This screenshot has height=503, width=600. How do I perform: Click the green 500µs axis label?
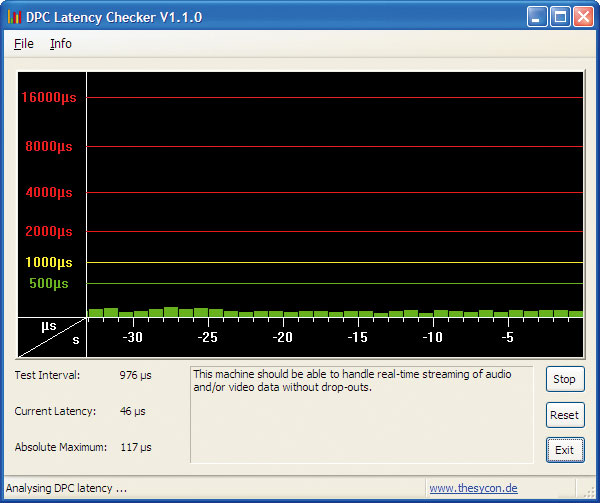pos(49,283)
